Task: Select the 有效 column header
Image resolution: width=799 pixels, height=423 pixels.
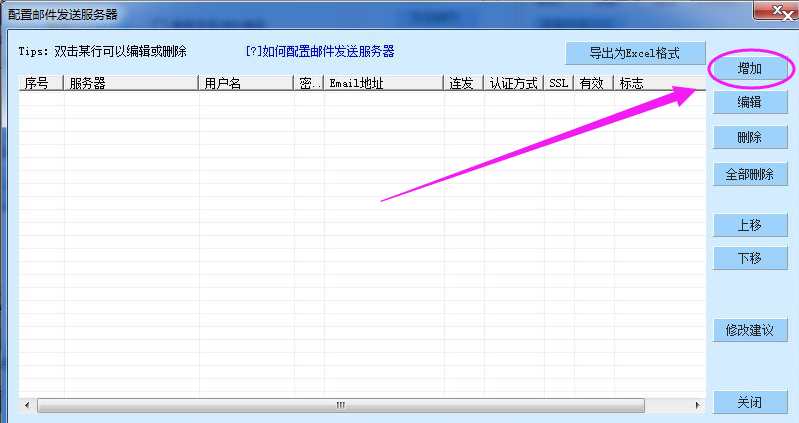Action: coord(594,83)
